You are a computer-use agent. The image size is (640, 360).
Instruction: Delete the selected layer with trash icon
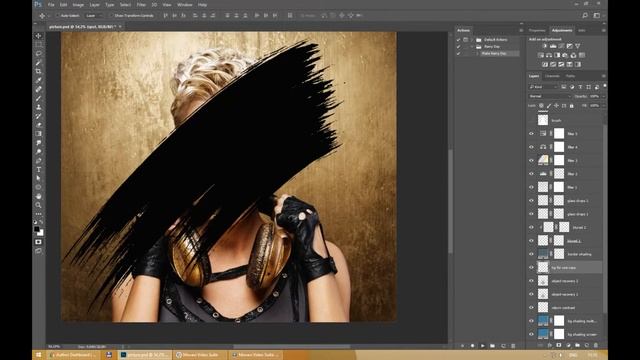596,345
